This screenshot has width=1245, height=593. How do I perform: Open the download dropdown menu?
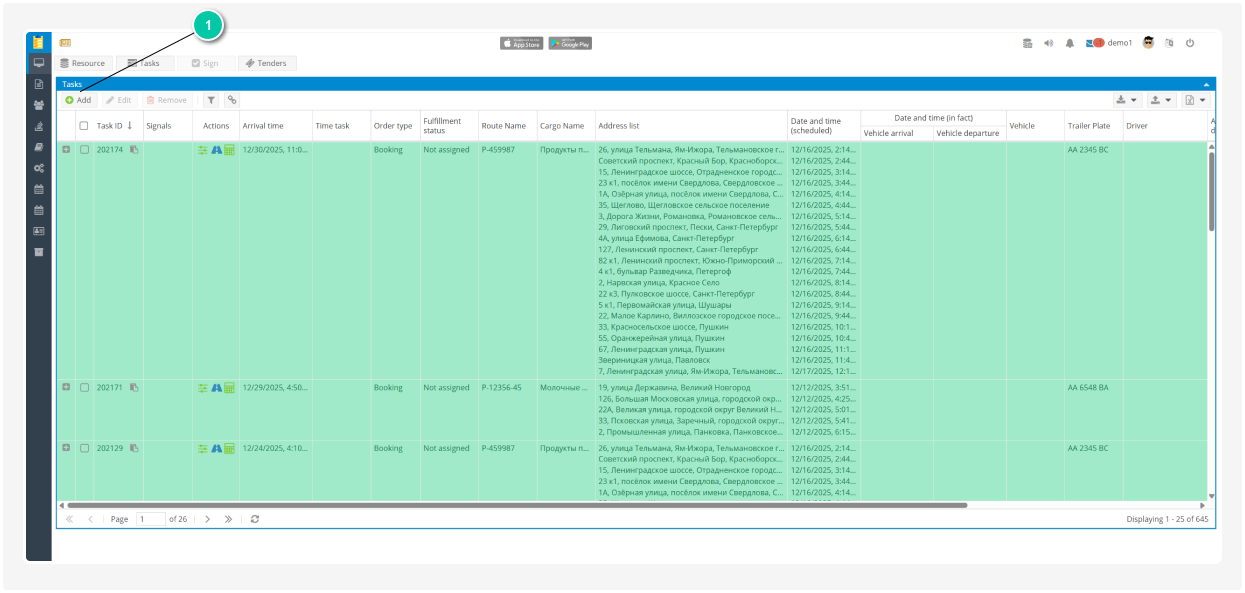1126,100
